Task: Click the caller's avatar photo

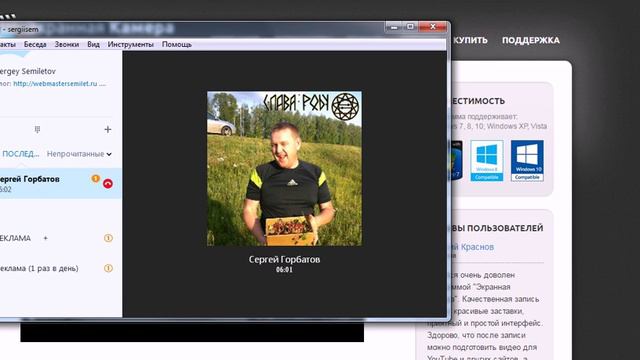Action: click(x=284, y=169)
